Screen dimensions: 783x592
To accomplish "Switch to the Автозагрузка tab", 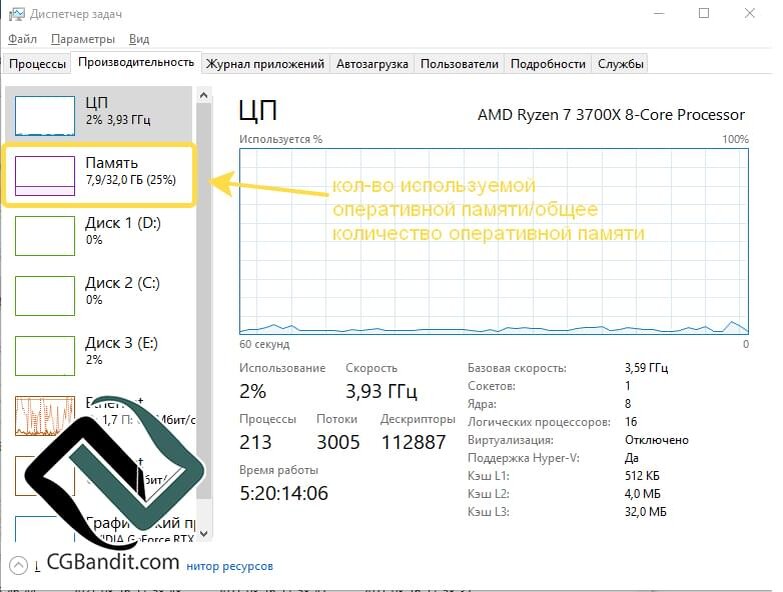I will 372,64.
